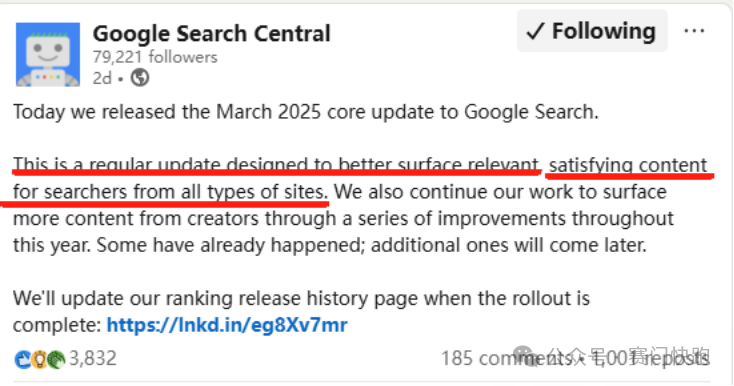The height and width of the screenshot is (386, 734).
Task: Click the green clapping reaction icon
Action: 56,359
